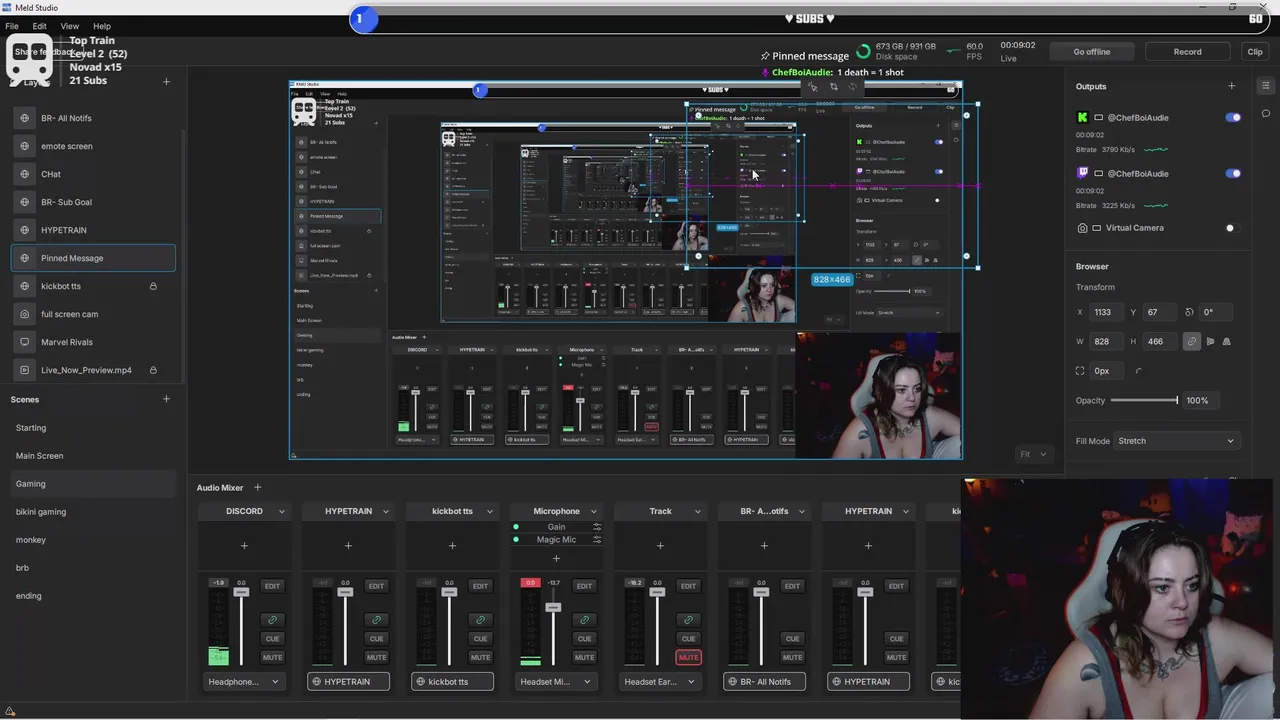Open the Fill Mode Stretch dropdown
Viewport: 1280px width, 720px height.
click(x=1176, y=441)
